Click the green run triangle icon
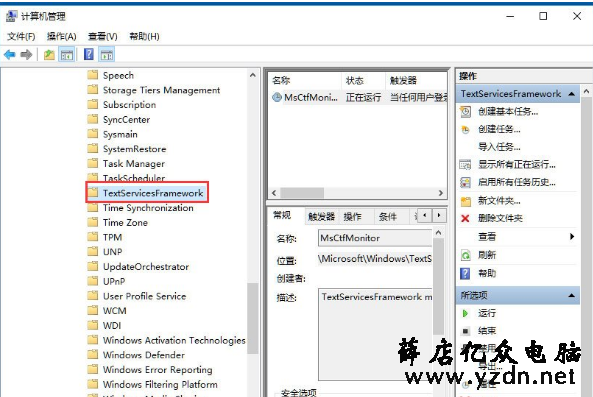Screen dimensions: 593x397 pos(465,313)
